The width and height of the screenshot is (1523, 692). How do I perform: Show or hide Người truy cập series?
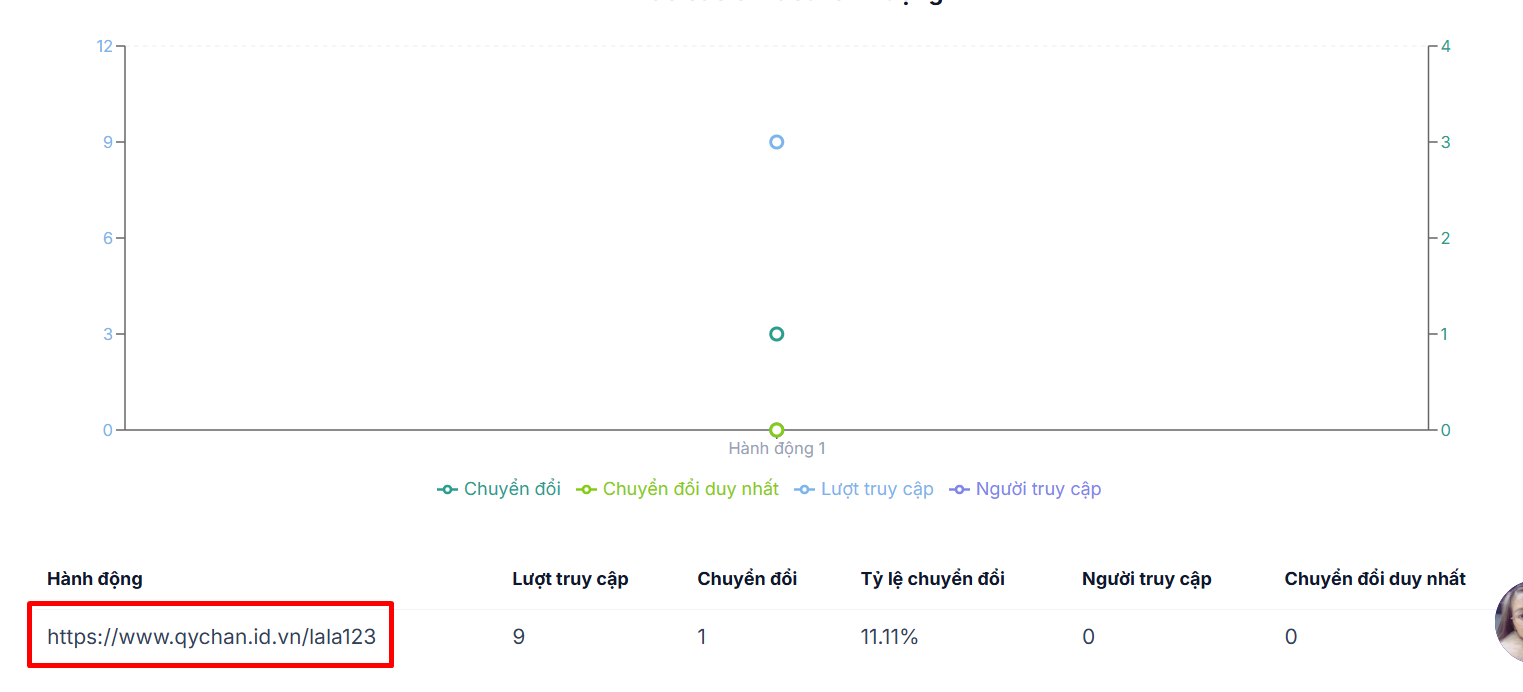click(x=1024, y=489)
